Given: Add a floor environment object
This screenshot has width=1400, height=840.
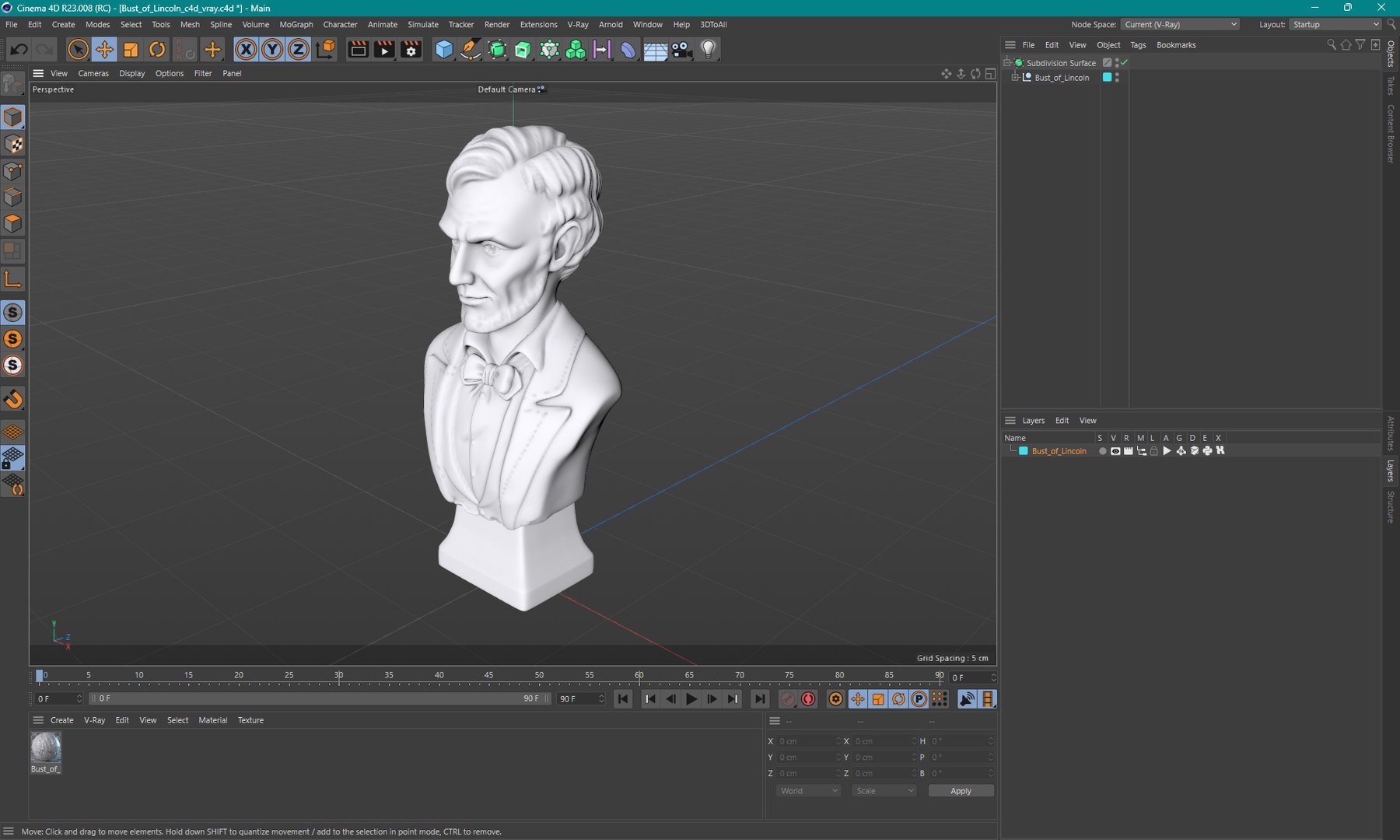Looking at the screenshot, I should (655, 50).
